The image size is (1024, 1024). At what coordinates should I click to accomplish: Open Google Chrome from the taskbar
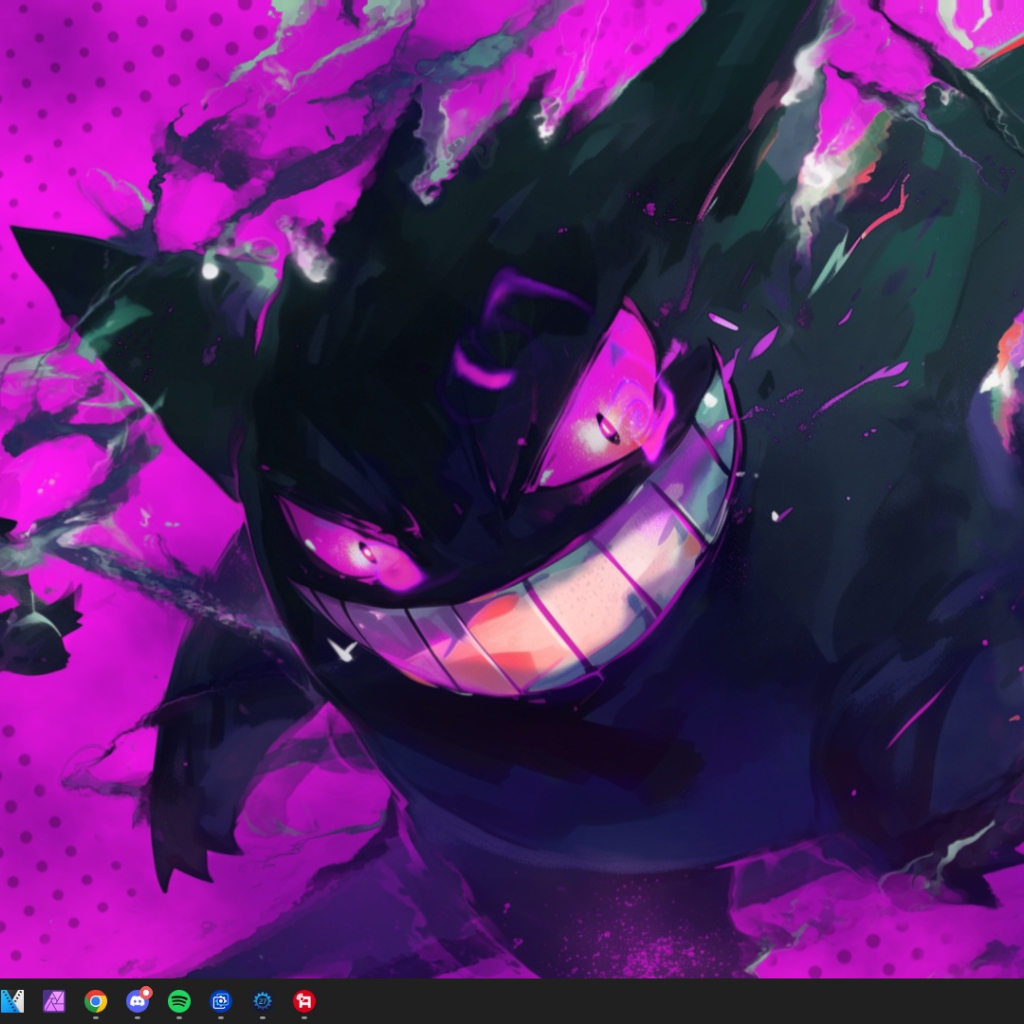tap(95, 1000)
